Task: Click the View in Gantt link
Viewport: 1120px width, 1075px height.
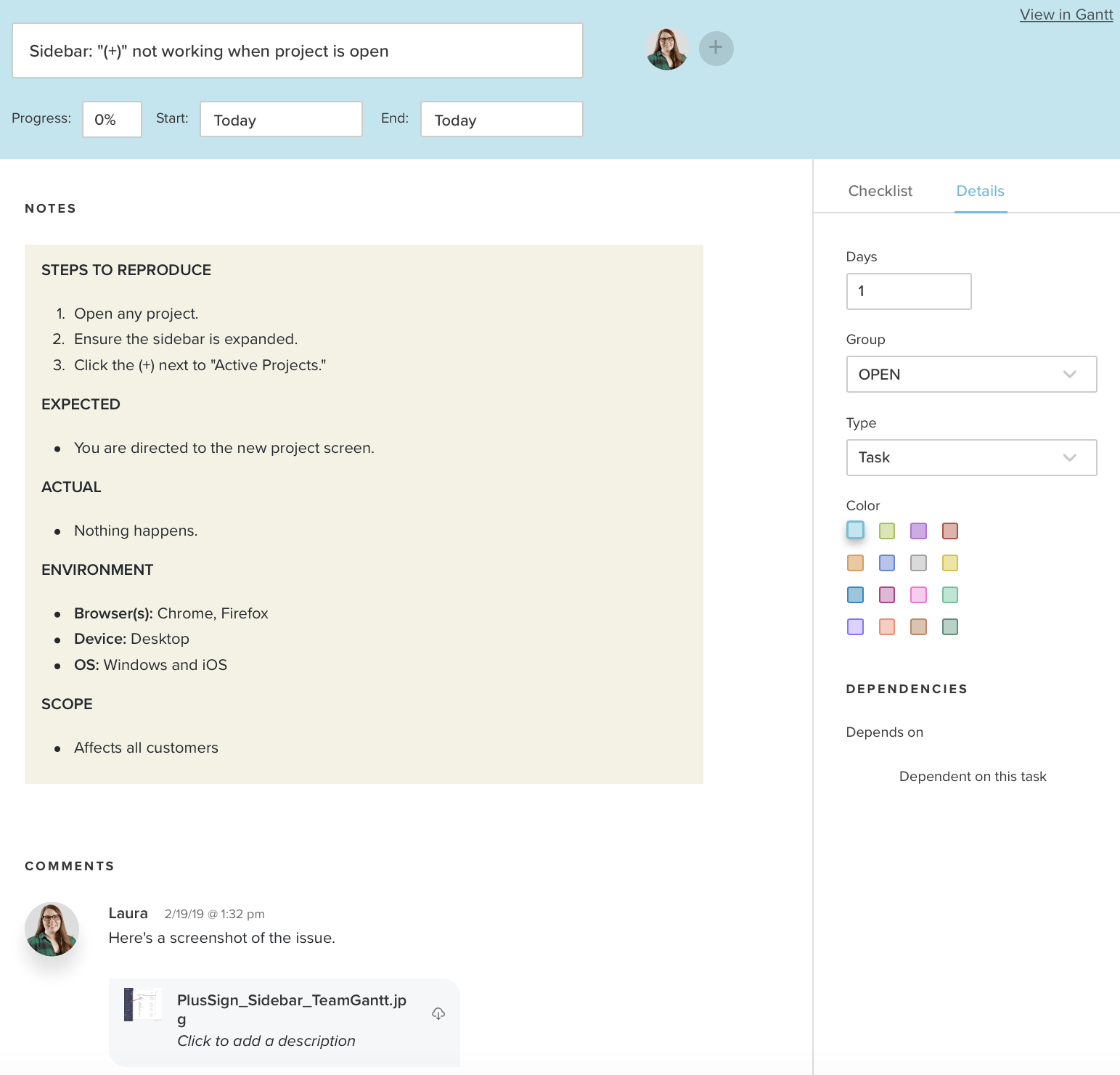Action: 1066,15
